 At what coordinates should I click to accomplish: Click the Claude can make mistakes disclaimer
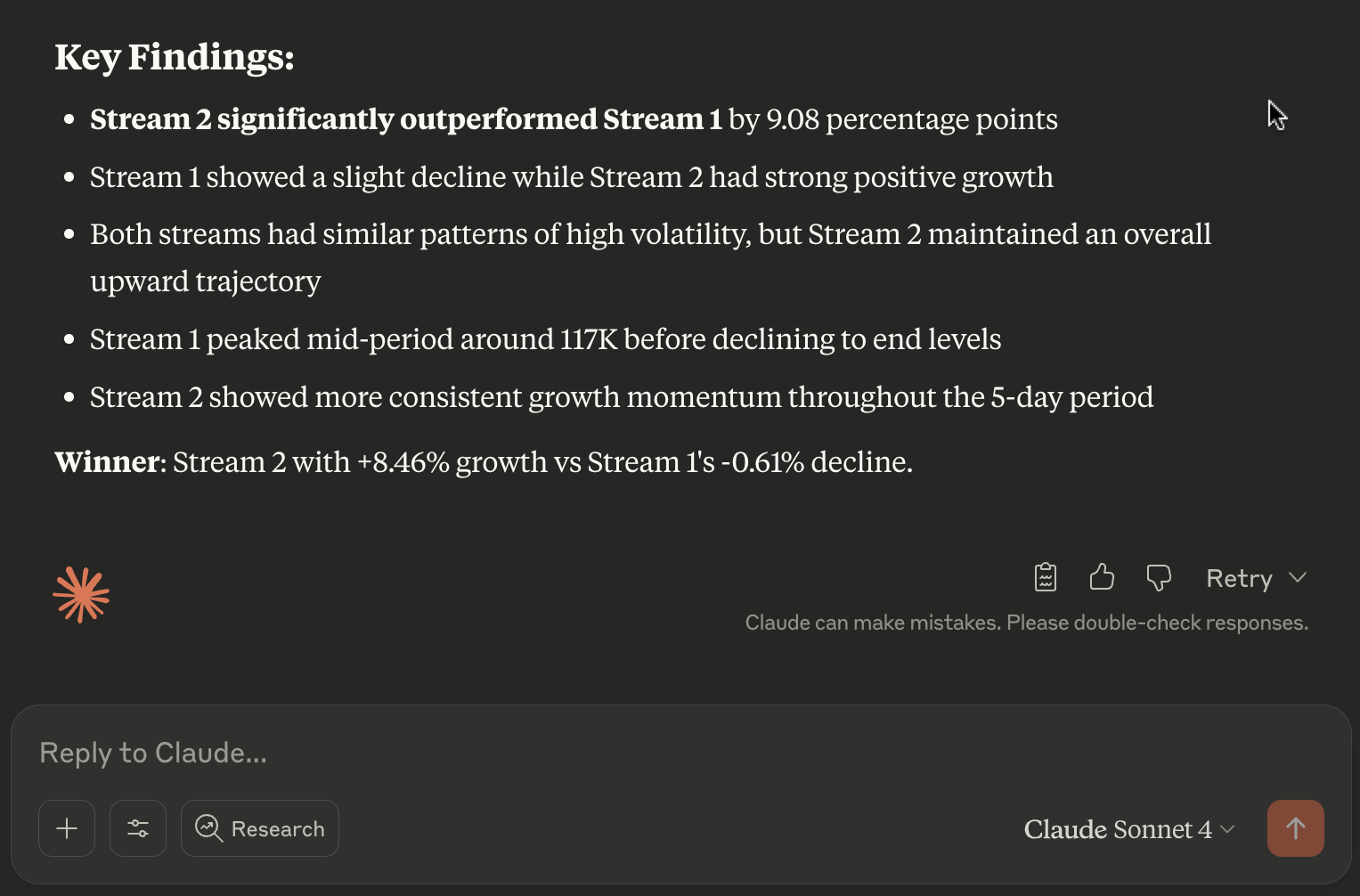[1026, 623]
